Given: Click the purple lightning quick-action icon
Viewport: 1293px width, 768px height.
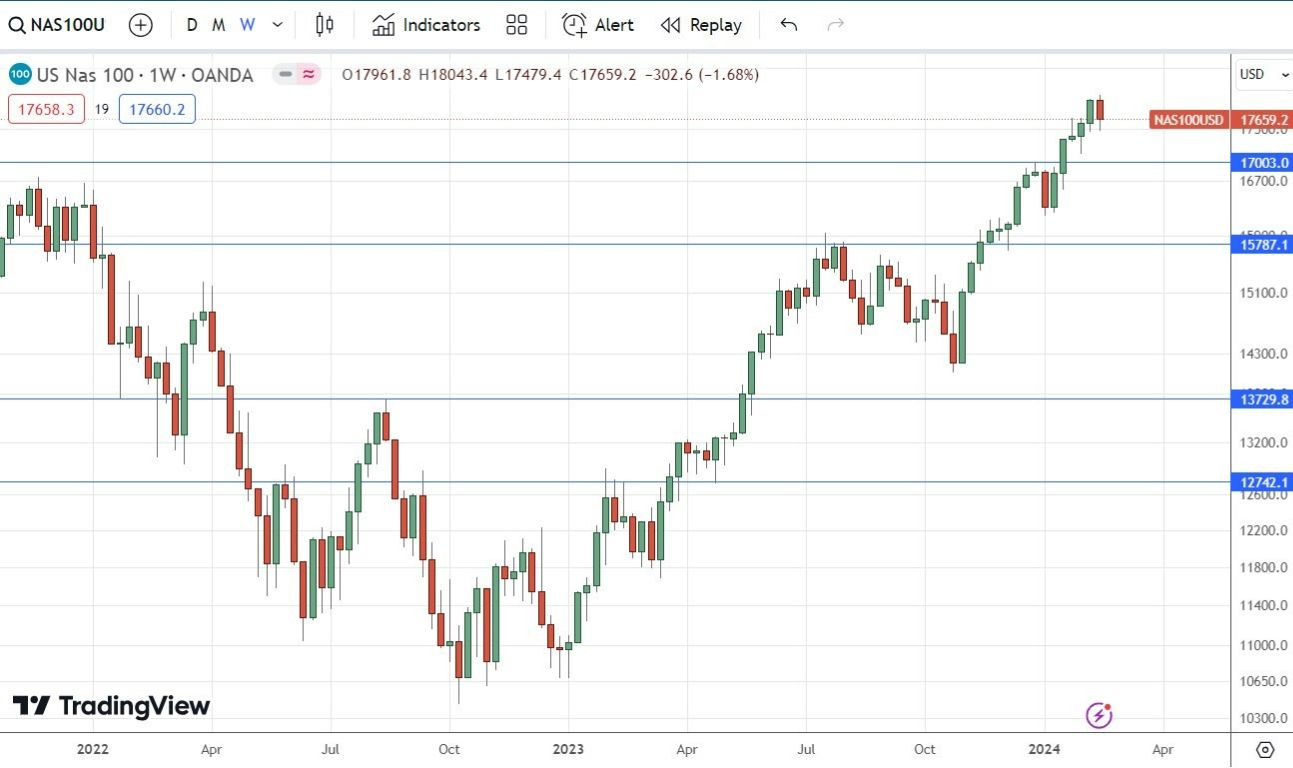Looking at the screenshot, I should pos(1099,716).
